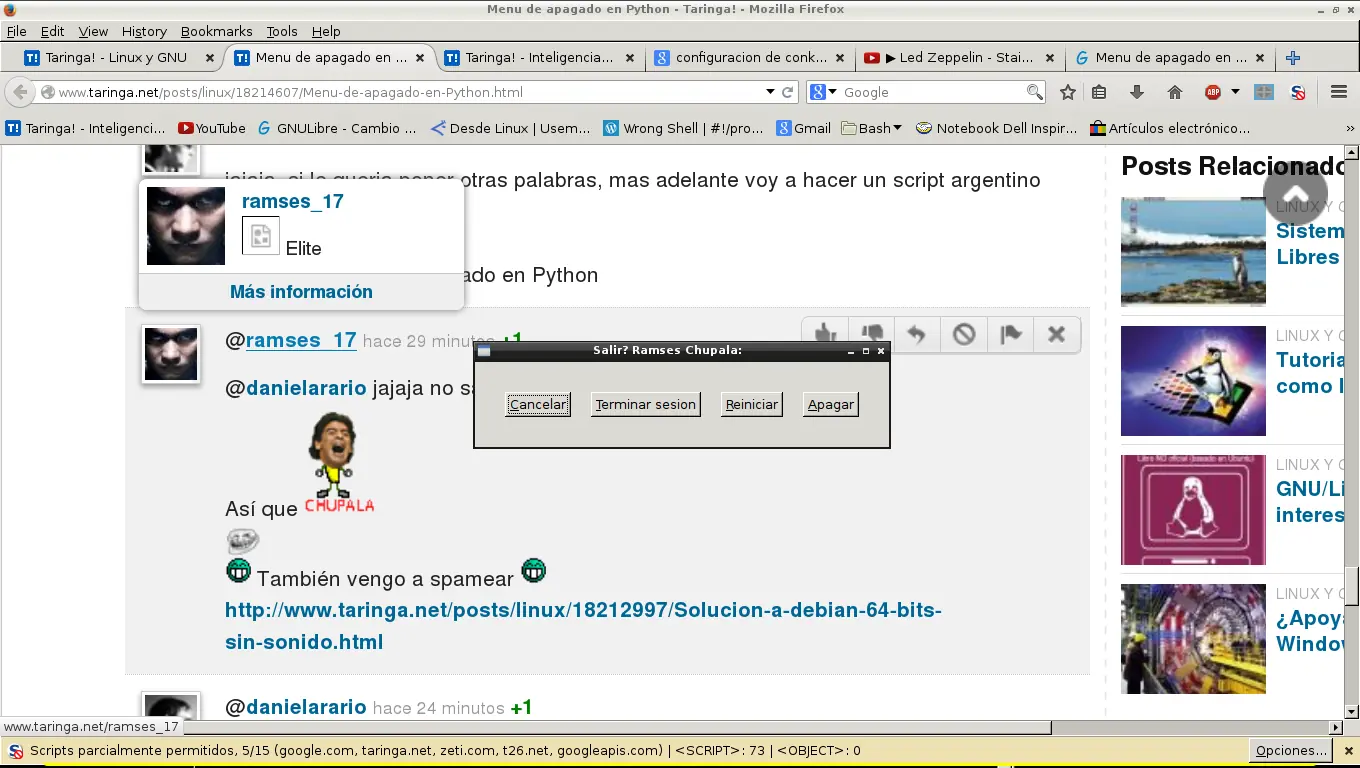The image size is (1360, 768).
Task: Click the Adblock Plus ABP icon
Action: pyautogui.click(x=1213, y=92)
